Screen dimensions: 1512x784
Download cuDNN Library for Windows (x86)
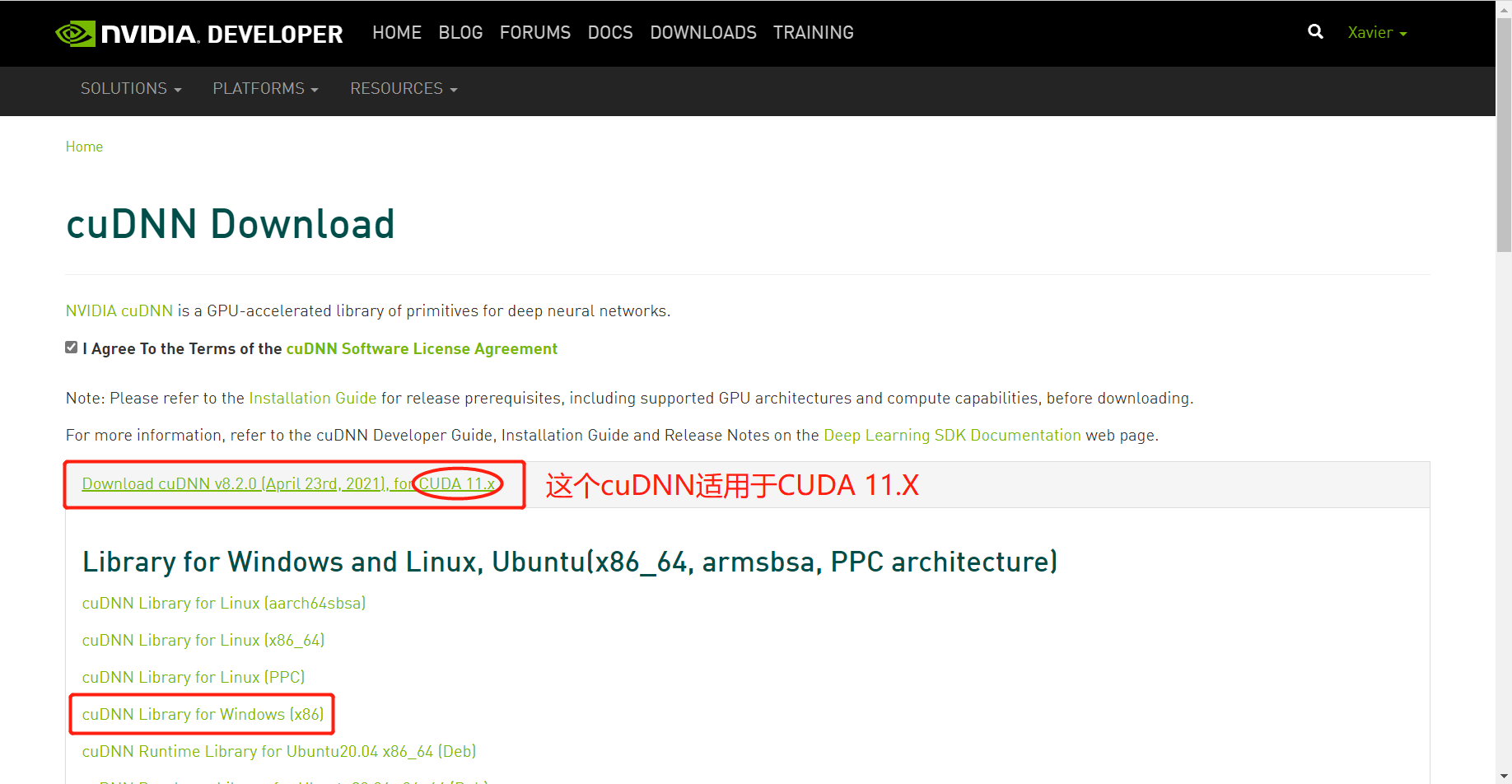[x=203, y=715]
